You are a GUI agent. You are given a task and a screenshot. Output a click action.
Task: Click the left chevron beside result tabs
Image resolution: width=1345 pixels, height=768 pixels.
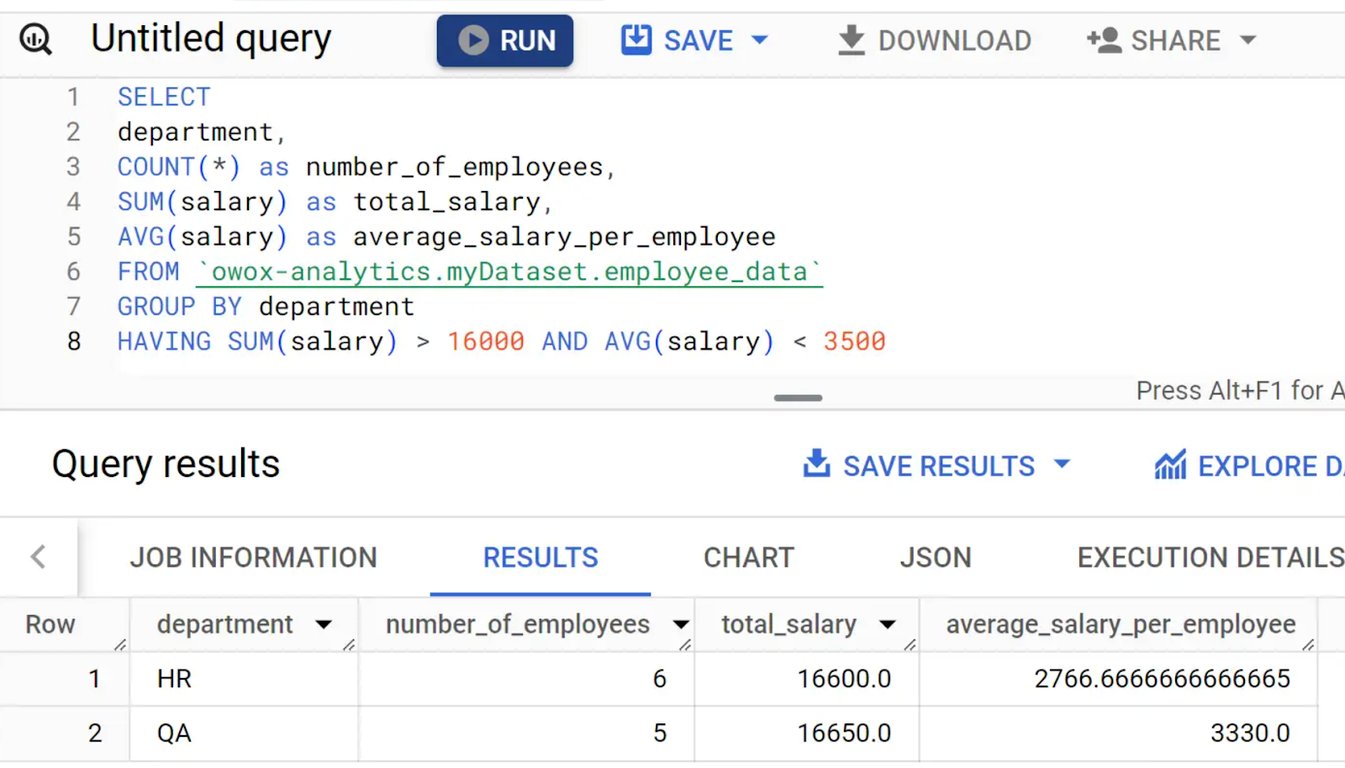tap(38, 557)
